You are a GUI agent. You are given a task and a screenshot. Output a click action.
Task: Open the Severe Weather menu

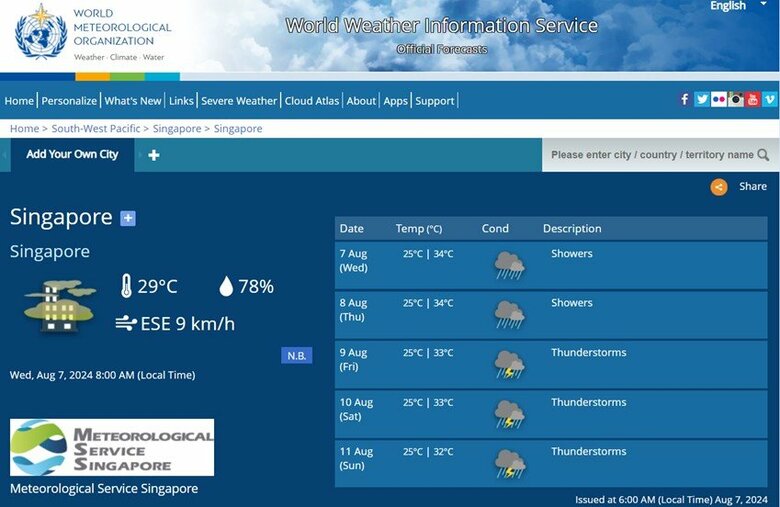click(239, 101)
